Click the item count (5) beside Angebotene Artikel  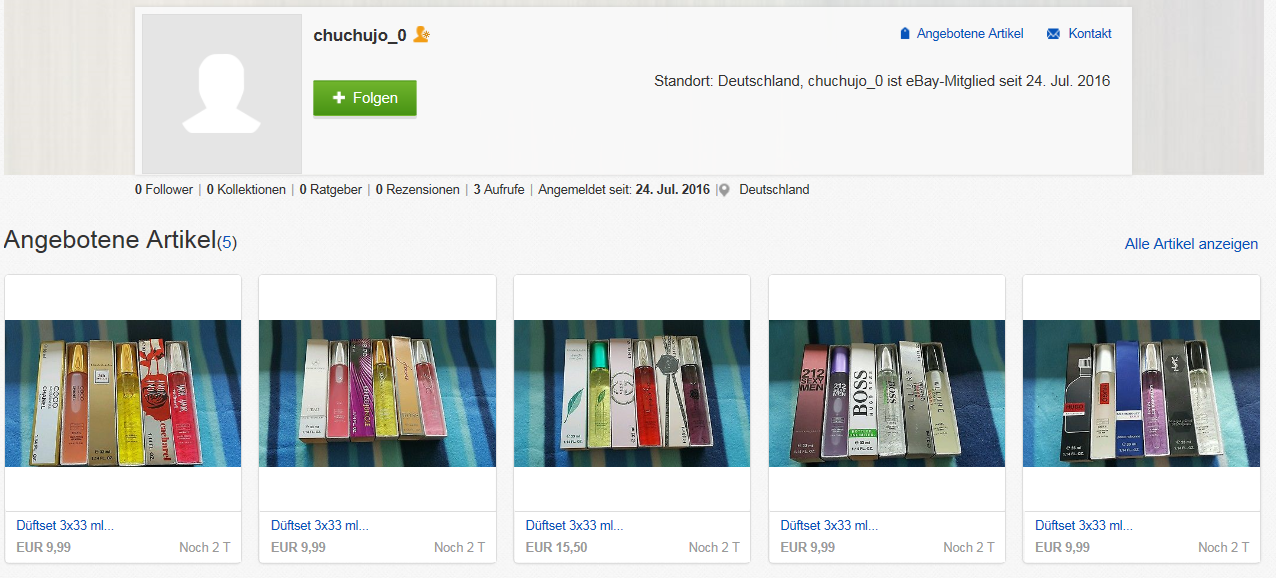click(227, 242)
